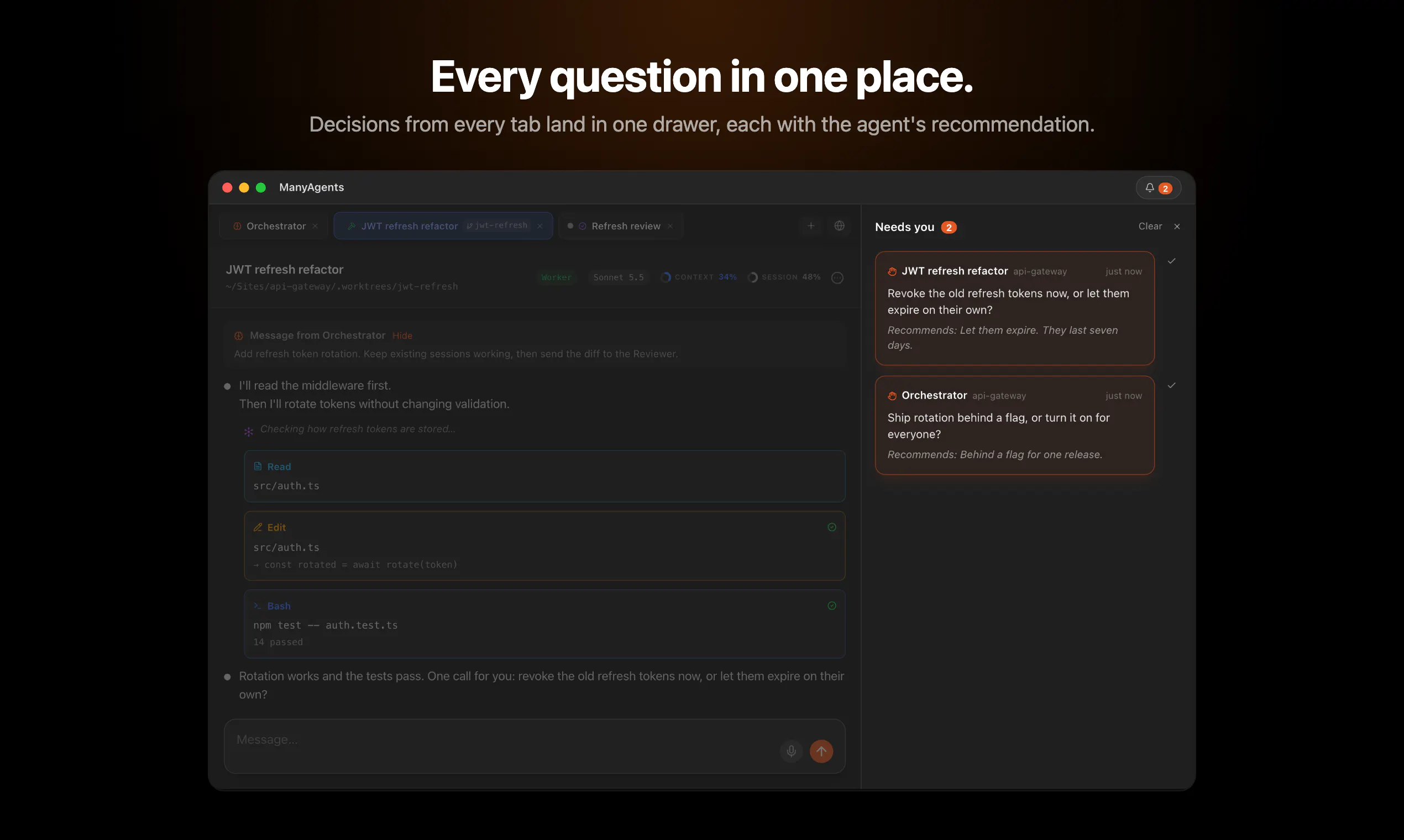Open the ship rotation behind a flag card
The image size is (1404, 840).
click(1014, 425)
